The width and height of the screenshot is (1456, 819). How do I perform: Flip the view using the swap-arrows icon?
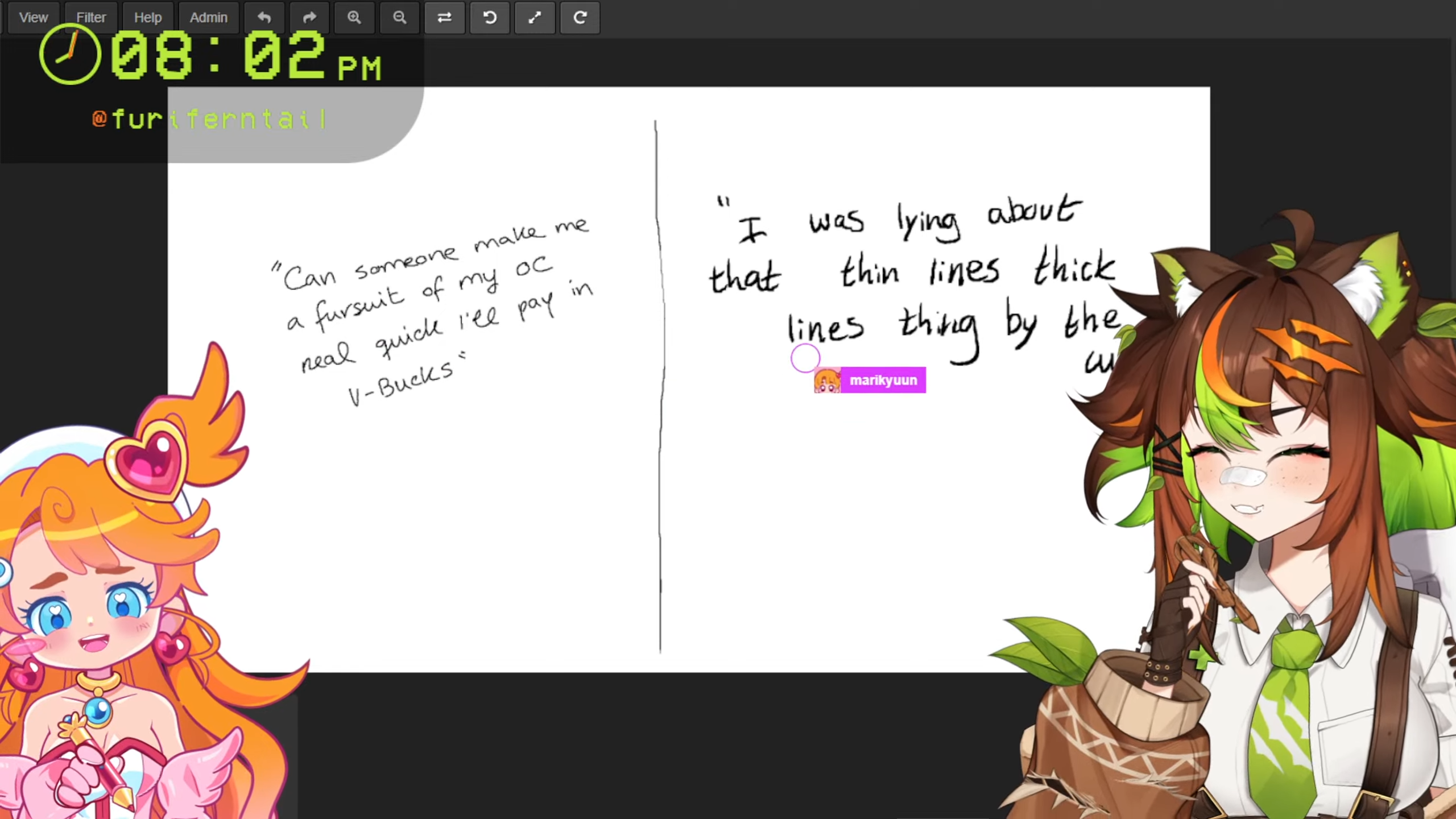(x=444, y=18)
